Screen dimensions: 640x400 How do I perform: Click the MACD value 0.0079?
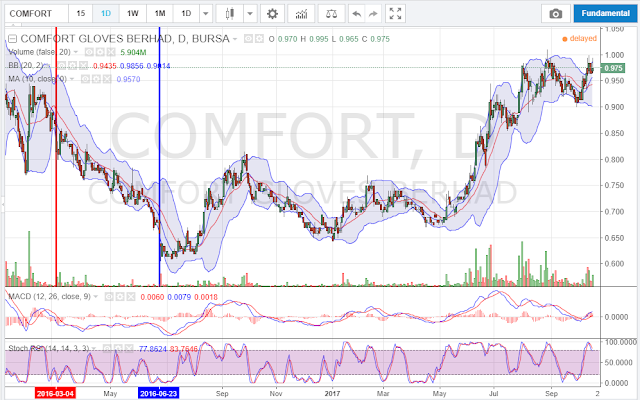pos(179,297)
